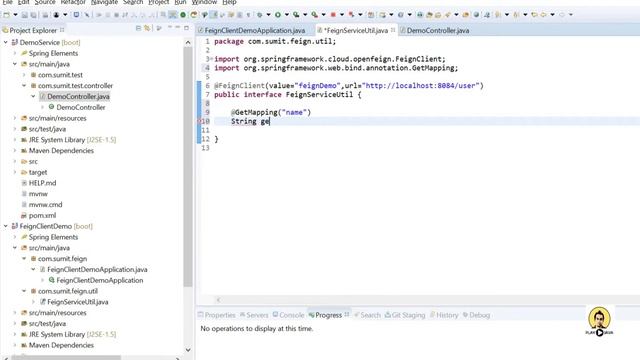Place cursor after 'String ge' on line 10
Viewport: 640px width, 360px height.
pos(270,121)
